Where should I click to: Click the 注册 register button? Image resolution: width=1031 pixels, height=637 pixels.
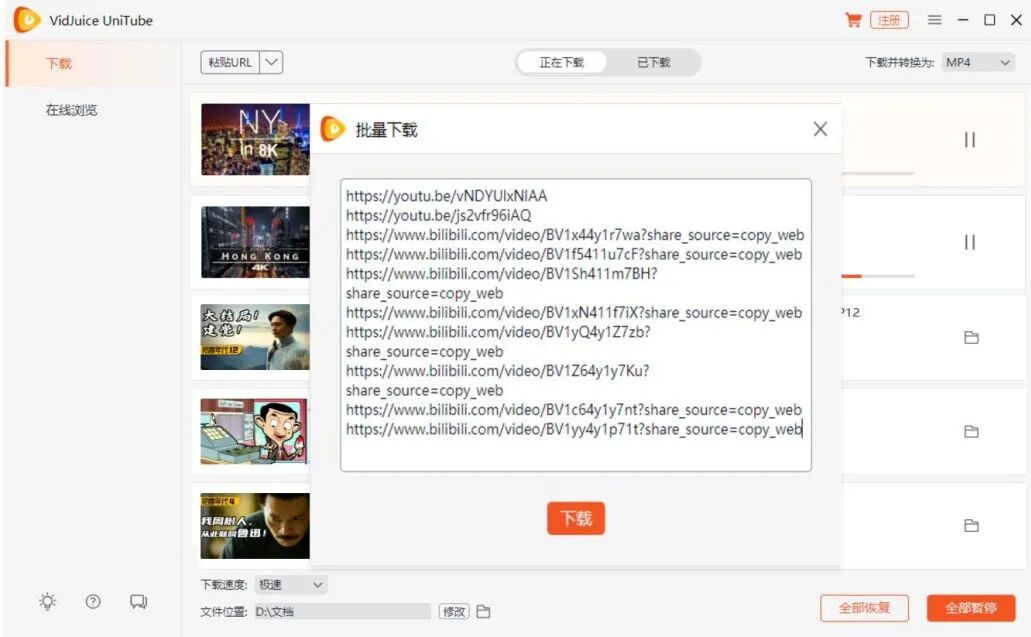tap(889, 20)
